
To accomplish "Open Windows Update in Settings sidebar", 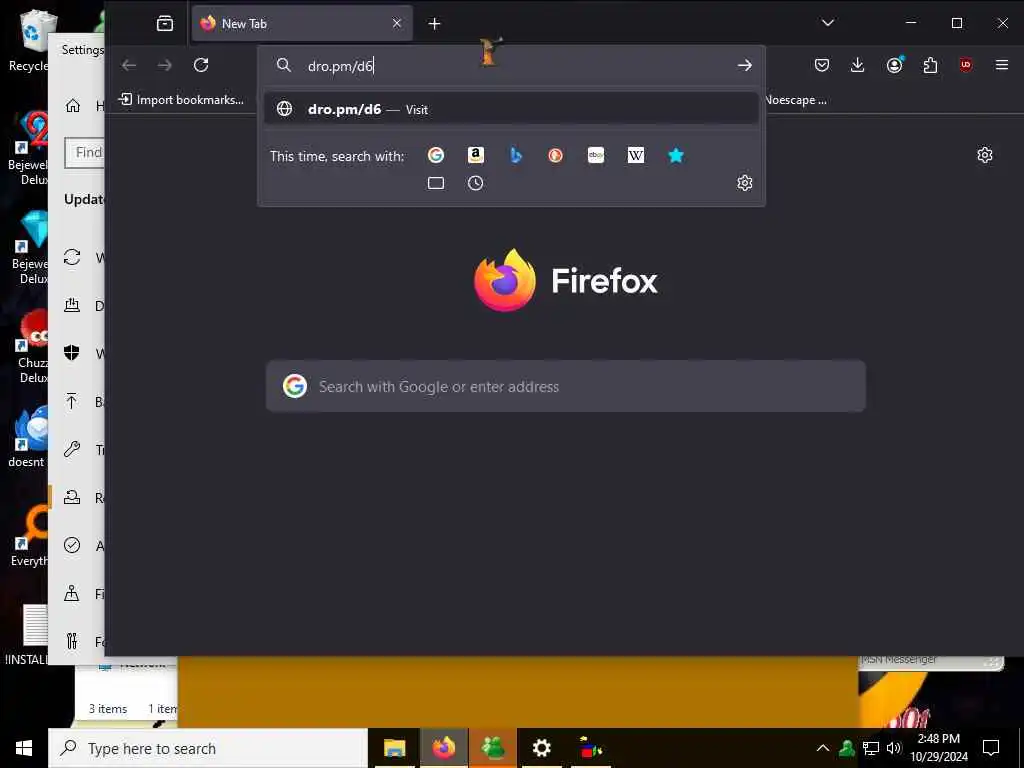I will pyautogui.click(x=72, y=257).
